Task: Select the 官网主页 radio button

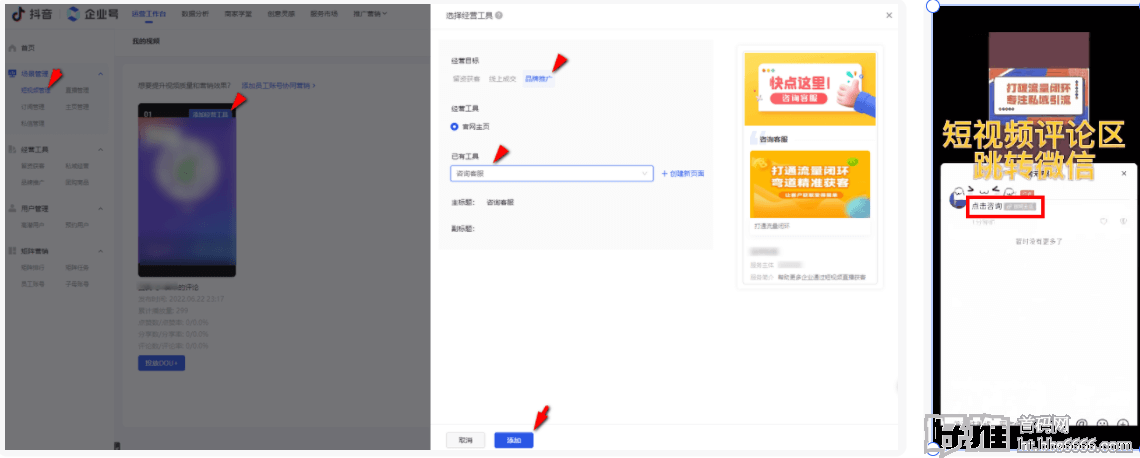Action: point(454,126)
